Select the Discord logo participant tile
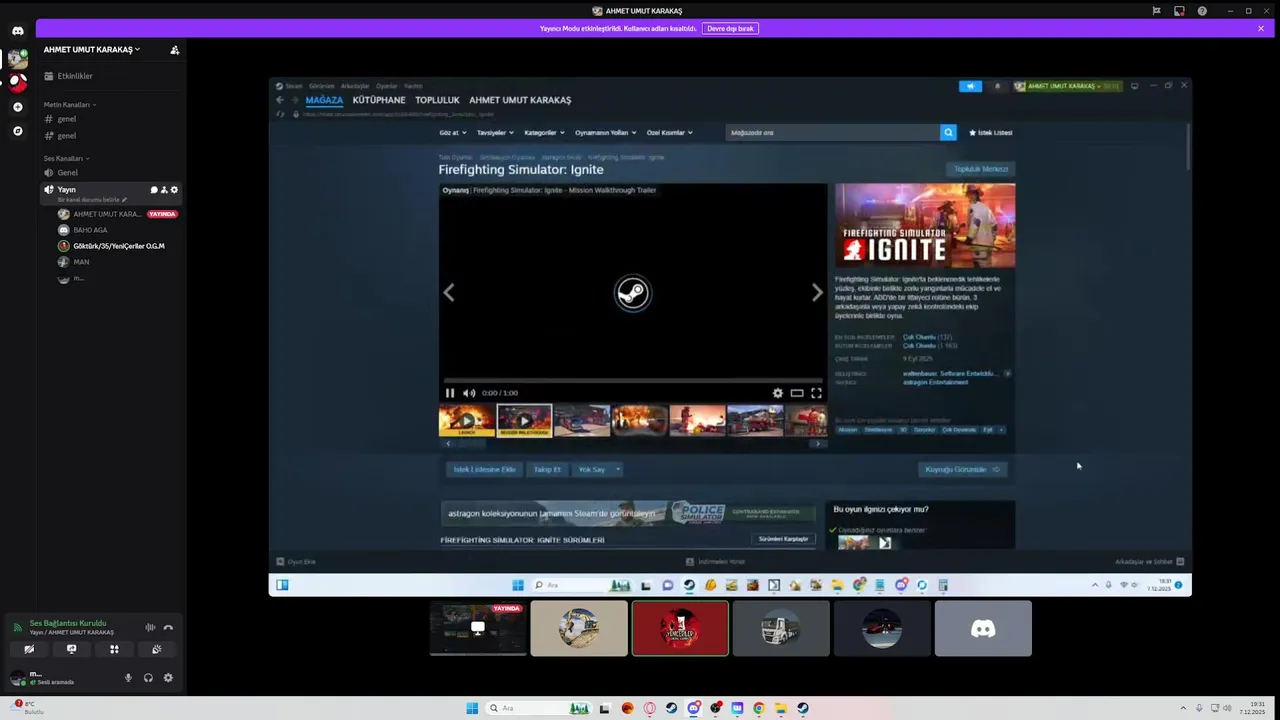 [983, 628]
